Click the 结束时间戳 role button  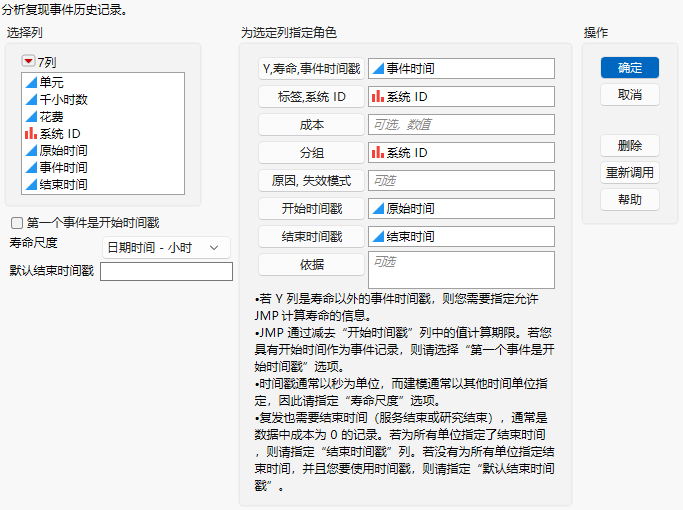pyautogui.click(x=311, y=236)
